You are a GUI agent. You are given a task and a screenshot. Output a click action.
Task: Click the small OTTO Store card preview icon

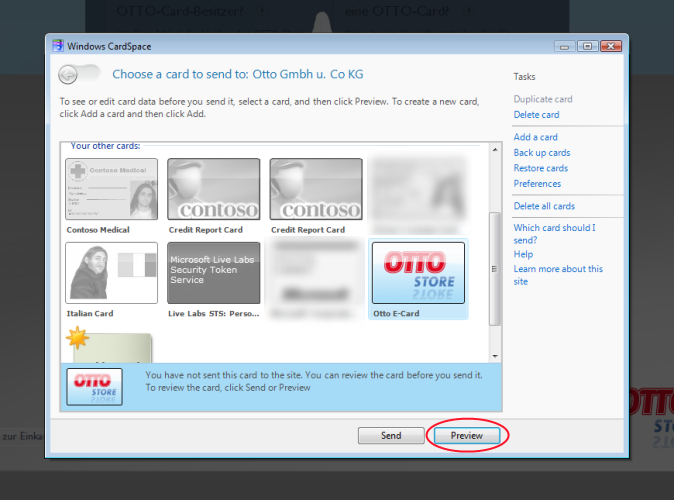[95, 387]
